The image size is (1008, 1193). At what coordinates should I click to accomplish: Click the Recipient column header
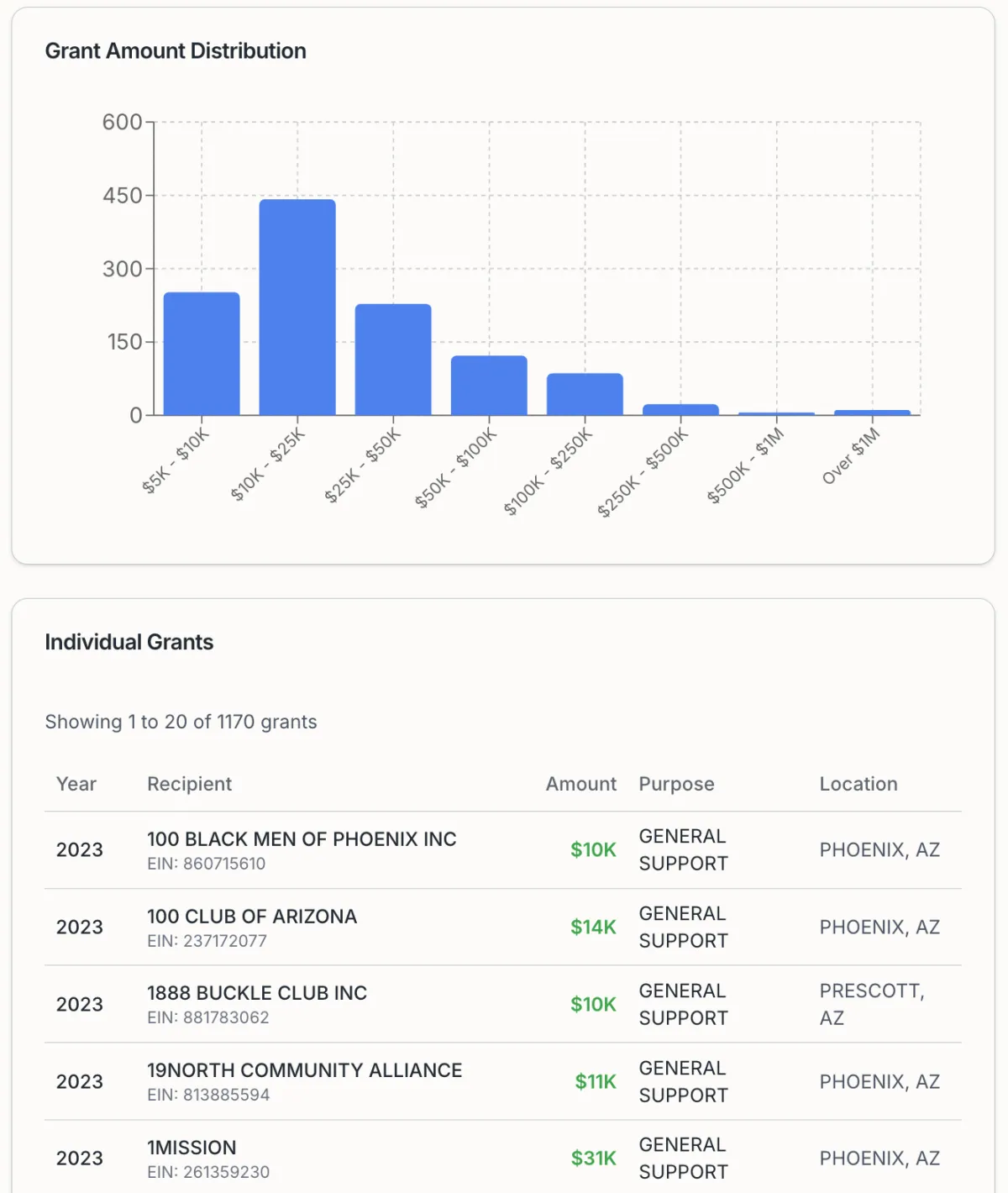click(189, 784)
